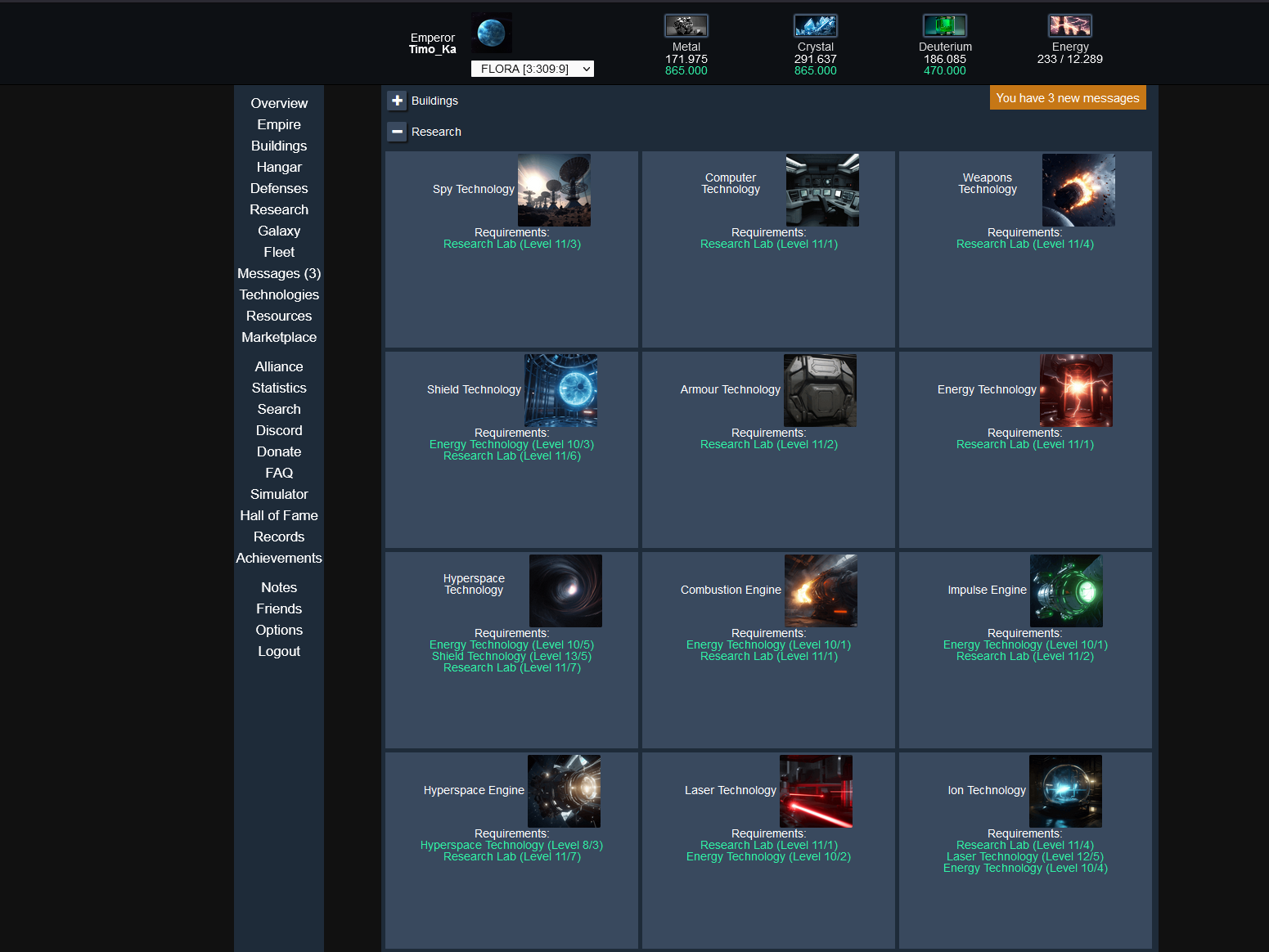1269x952 pixels.
Task: Expand the Buildings section with plus
Action: point(397,101)
